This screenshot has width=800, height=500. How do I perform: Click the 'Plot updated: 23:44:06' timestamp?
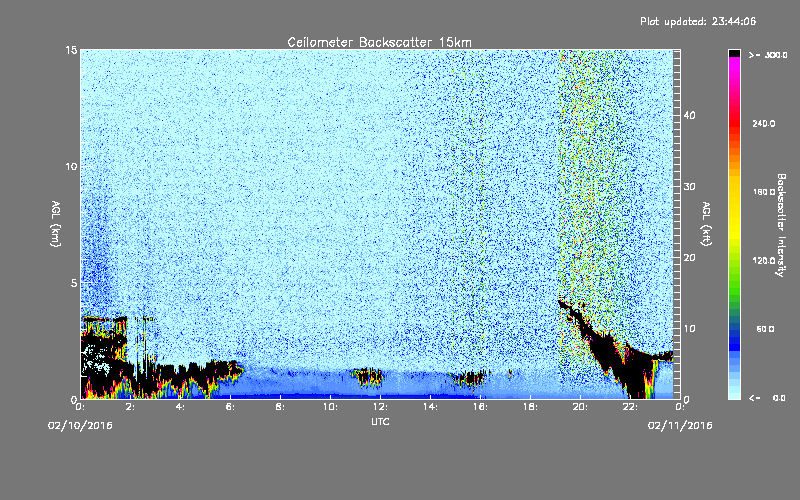point(698,21)
